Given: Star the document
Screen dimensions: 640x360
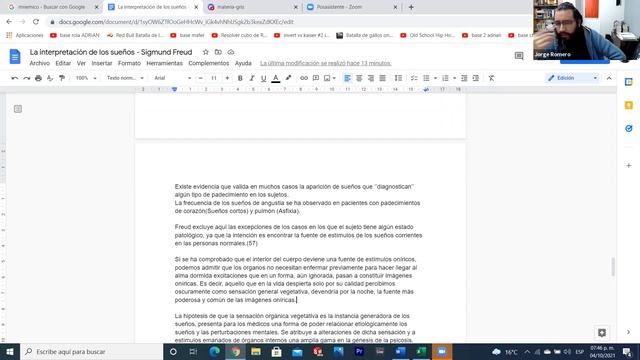Looking at the screenshot, I should pyautogui.click(x=206, y=52).
